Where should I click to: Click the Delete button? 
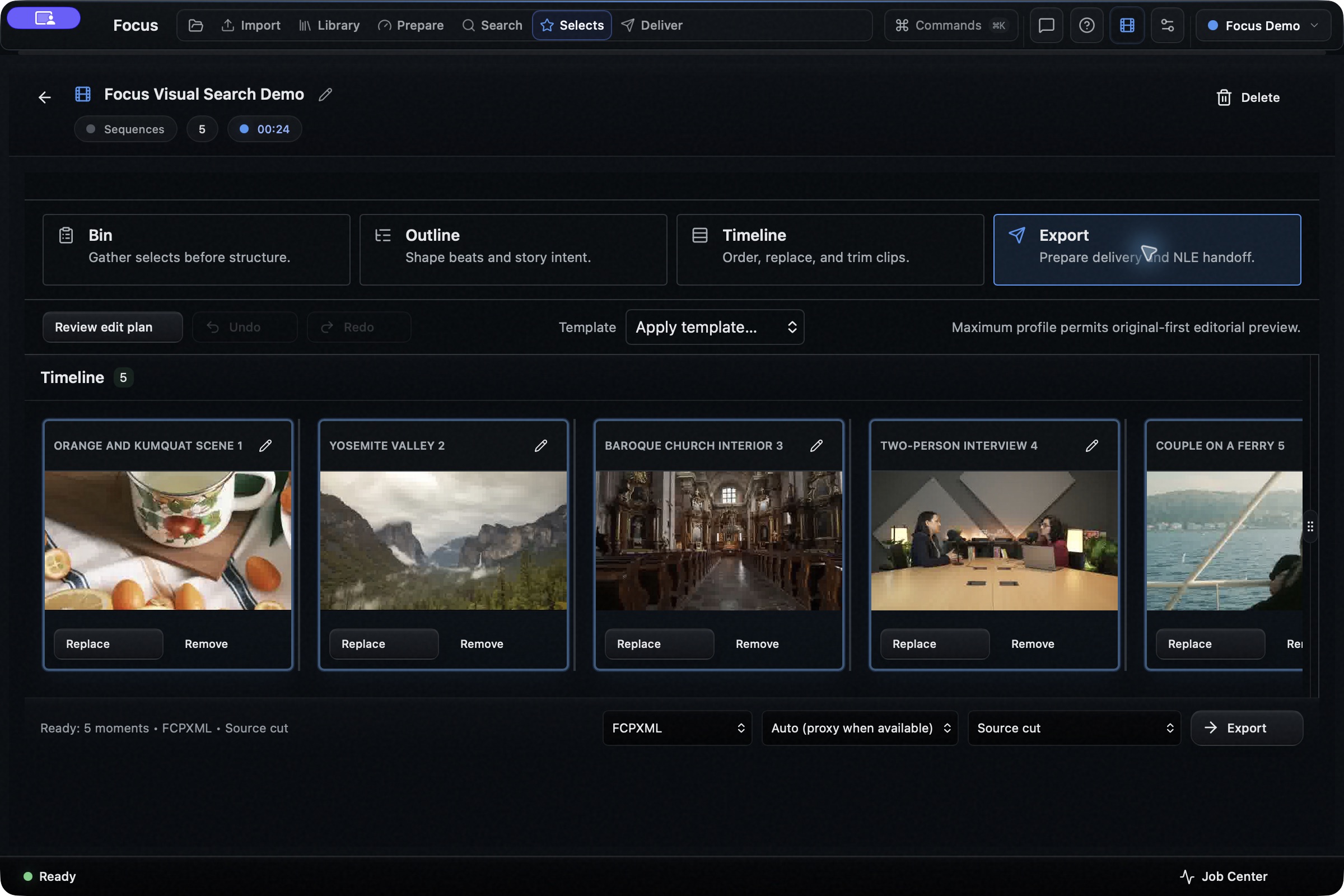[x=1249, y=97]
